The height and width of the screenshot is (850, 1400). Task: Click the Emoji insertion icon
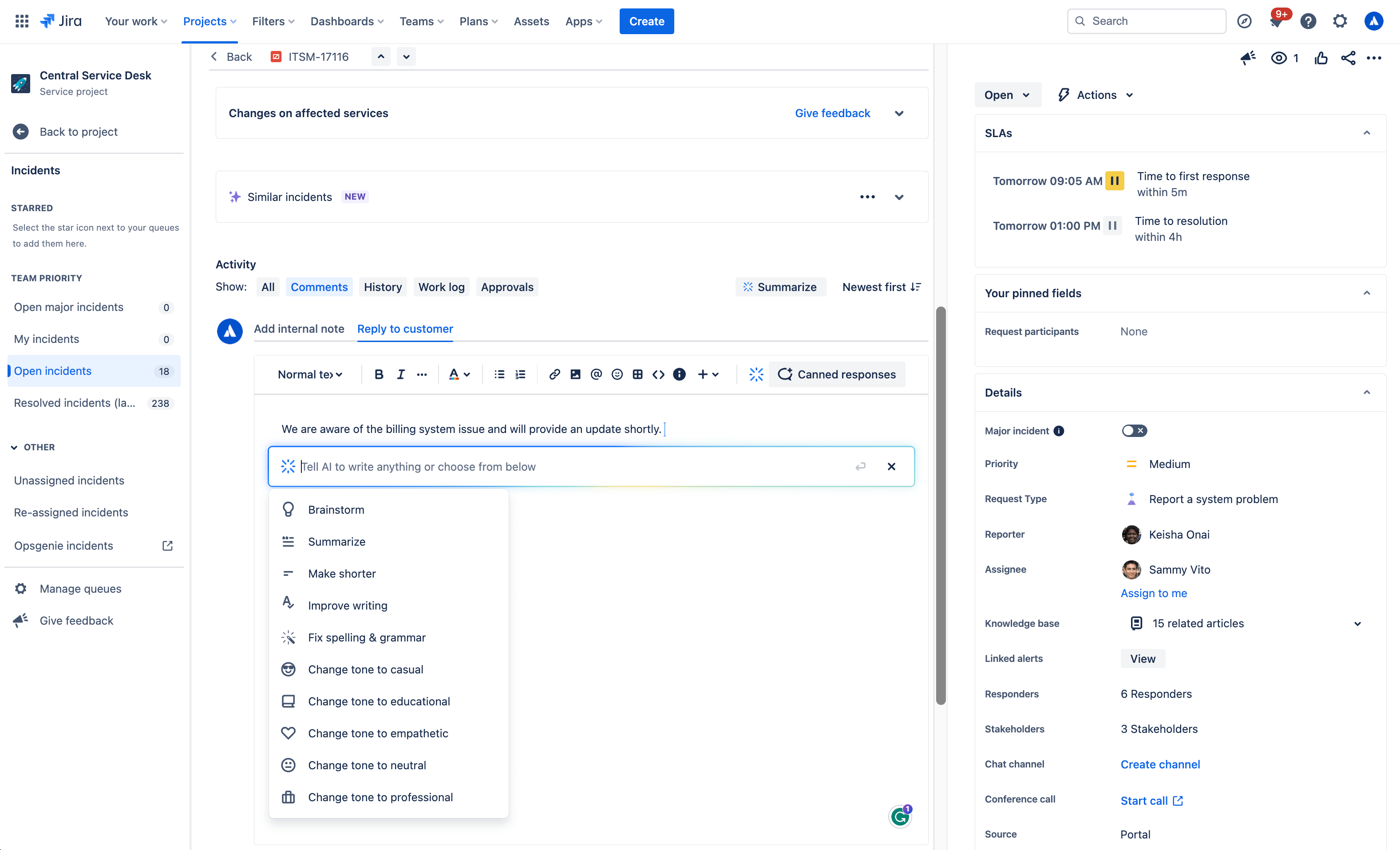[x=617, y=374]
